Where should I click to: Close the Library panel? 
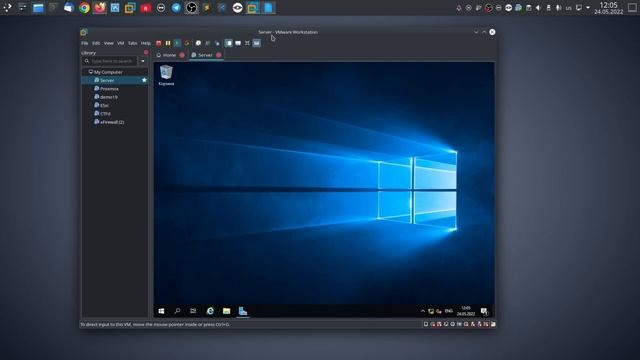click(x=146, y=53)
